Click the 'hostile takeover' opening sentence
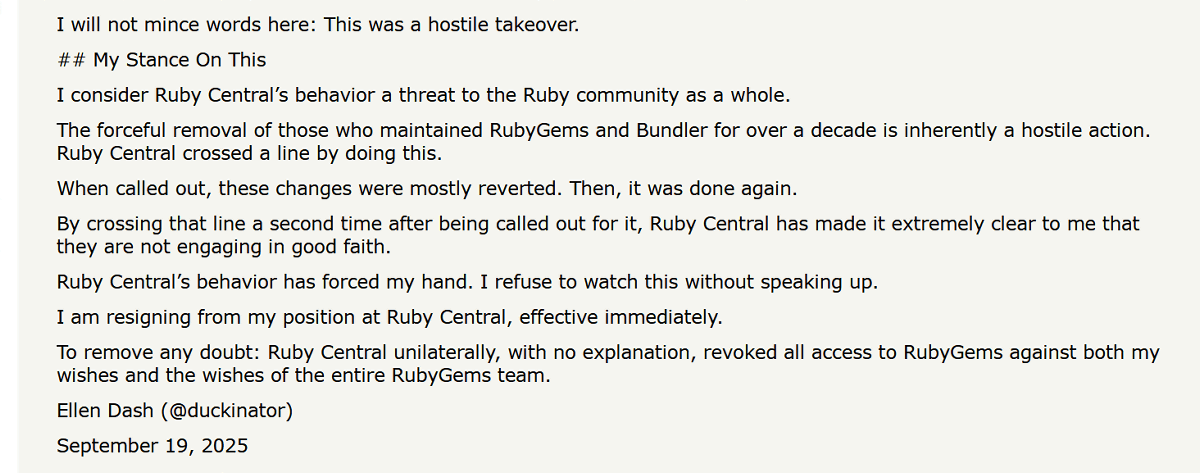The height and width of the screenshot is (473, 1200). pos(318,24)
